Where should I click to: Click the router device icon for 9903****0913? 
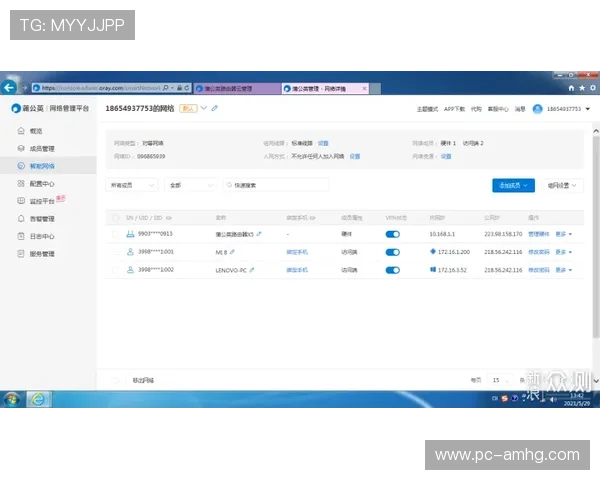pos(130,234)
